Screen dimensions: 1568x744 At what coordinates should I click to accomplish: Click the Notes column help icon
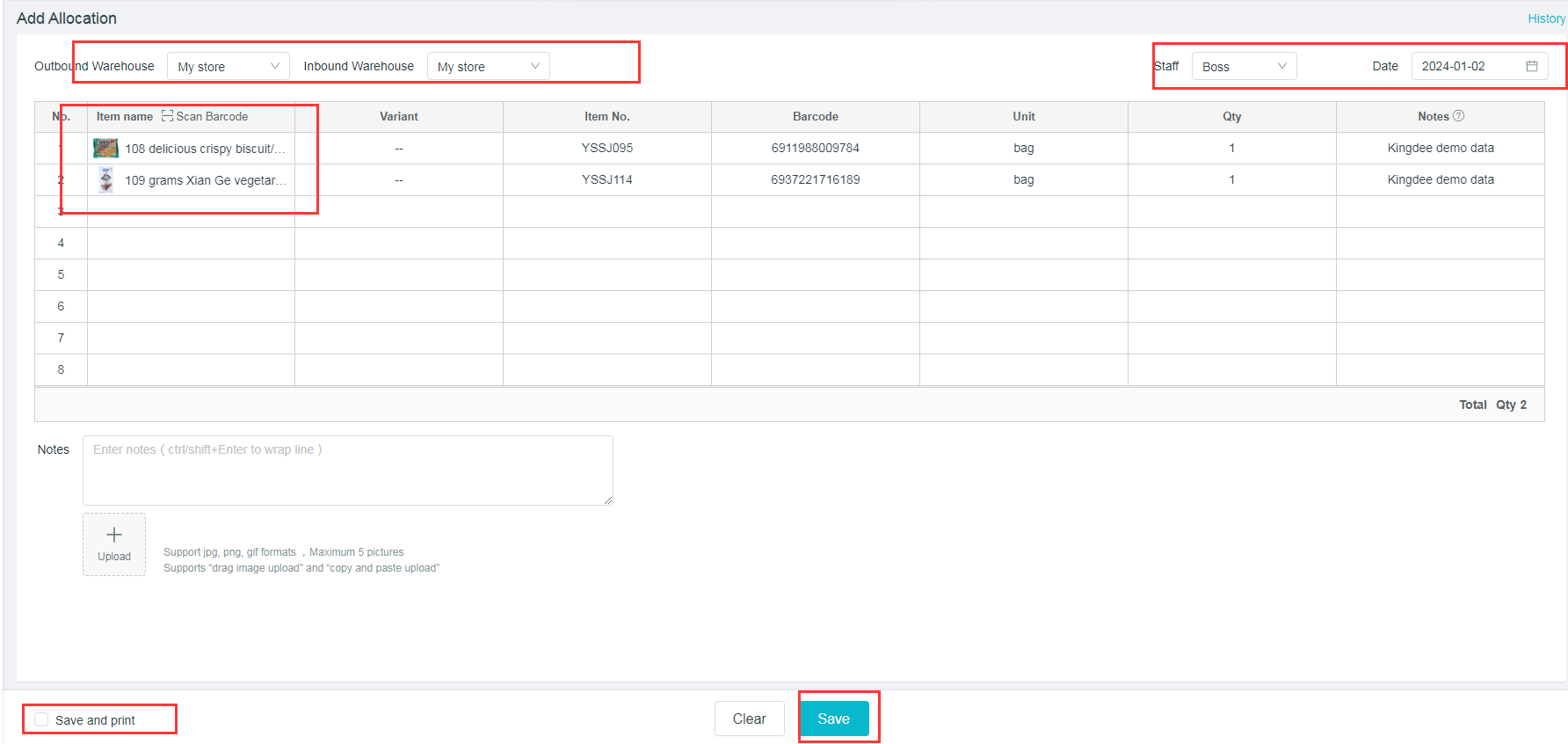point(1458,116)
